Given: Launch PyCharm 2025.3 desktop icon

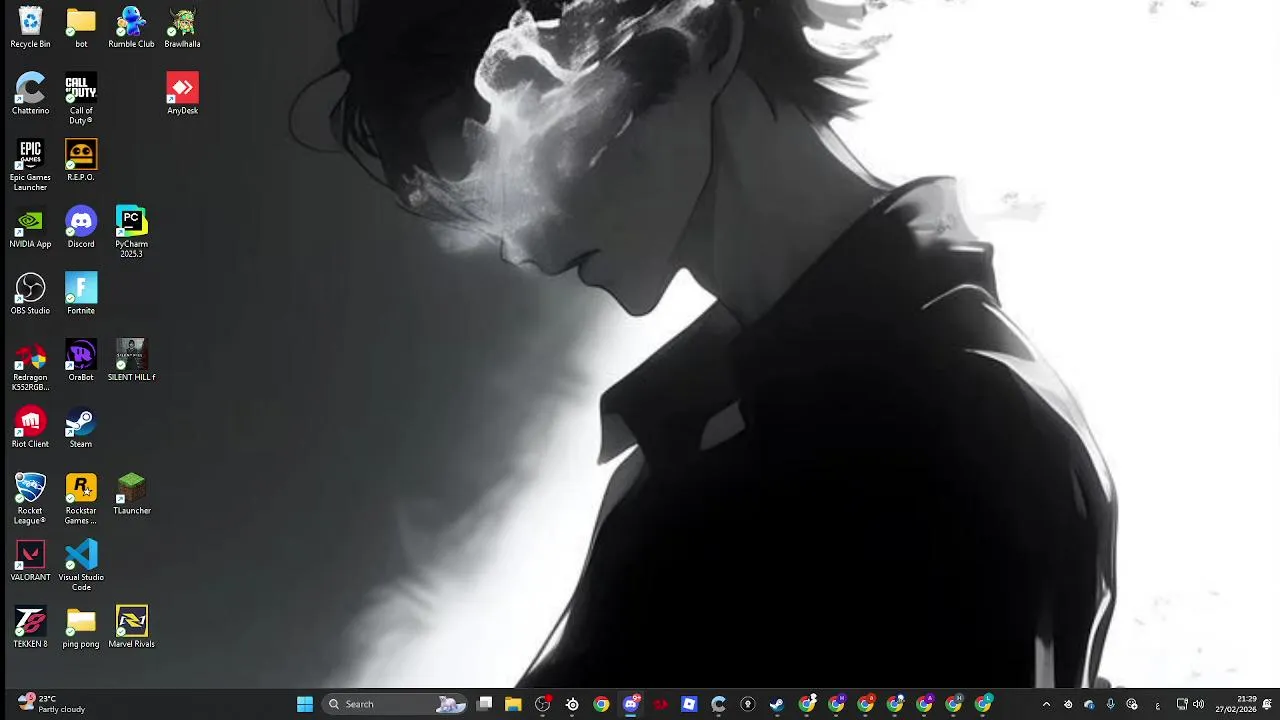Looking at the screenshot, I should 131,232.
